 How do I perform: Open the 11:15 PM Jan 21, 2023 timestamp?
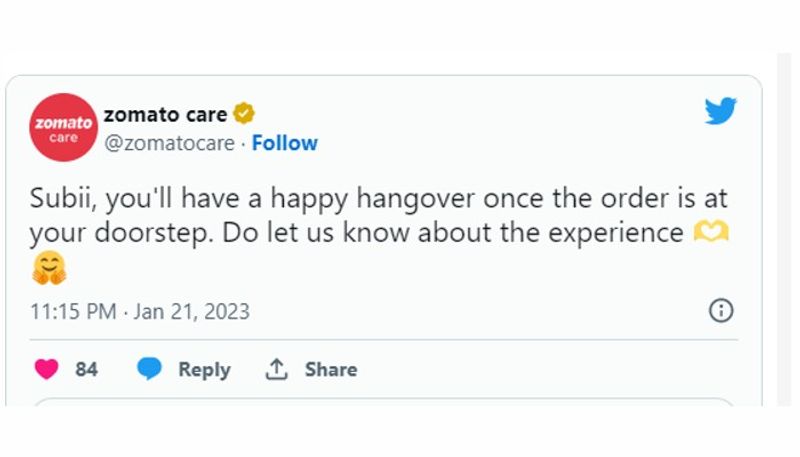tap(140, 311)
